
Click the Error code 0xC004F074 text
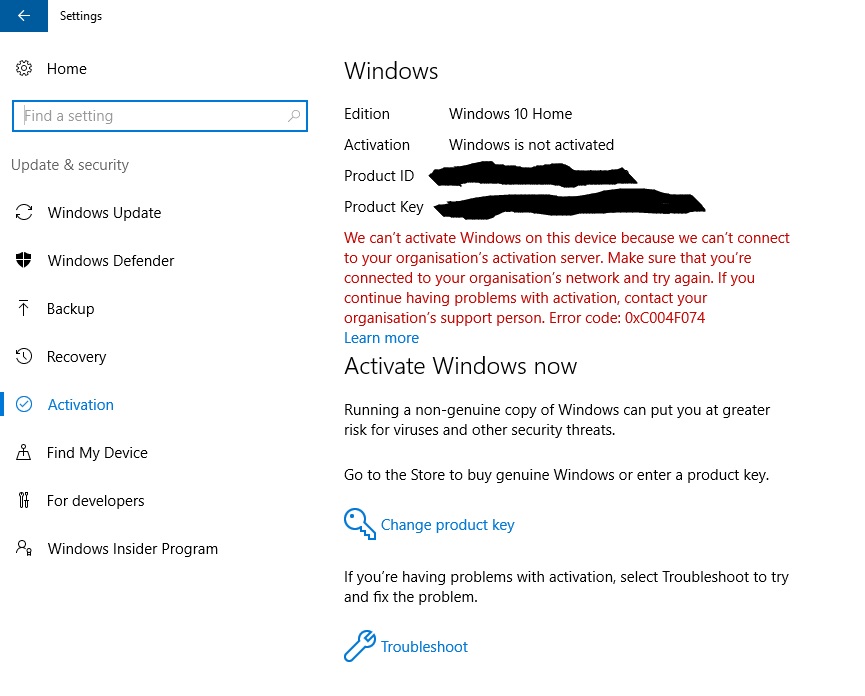pyautogui.click(x=627, y=318)
